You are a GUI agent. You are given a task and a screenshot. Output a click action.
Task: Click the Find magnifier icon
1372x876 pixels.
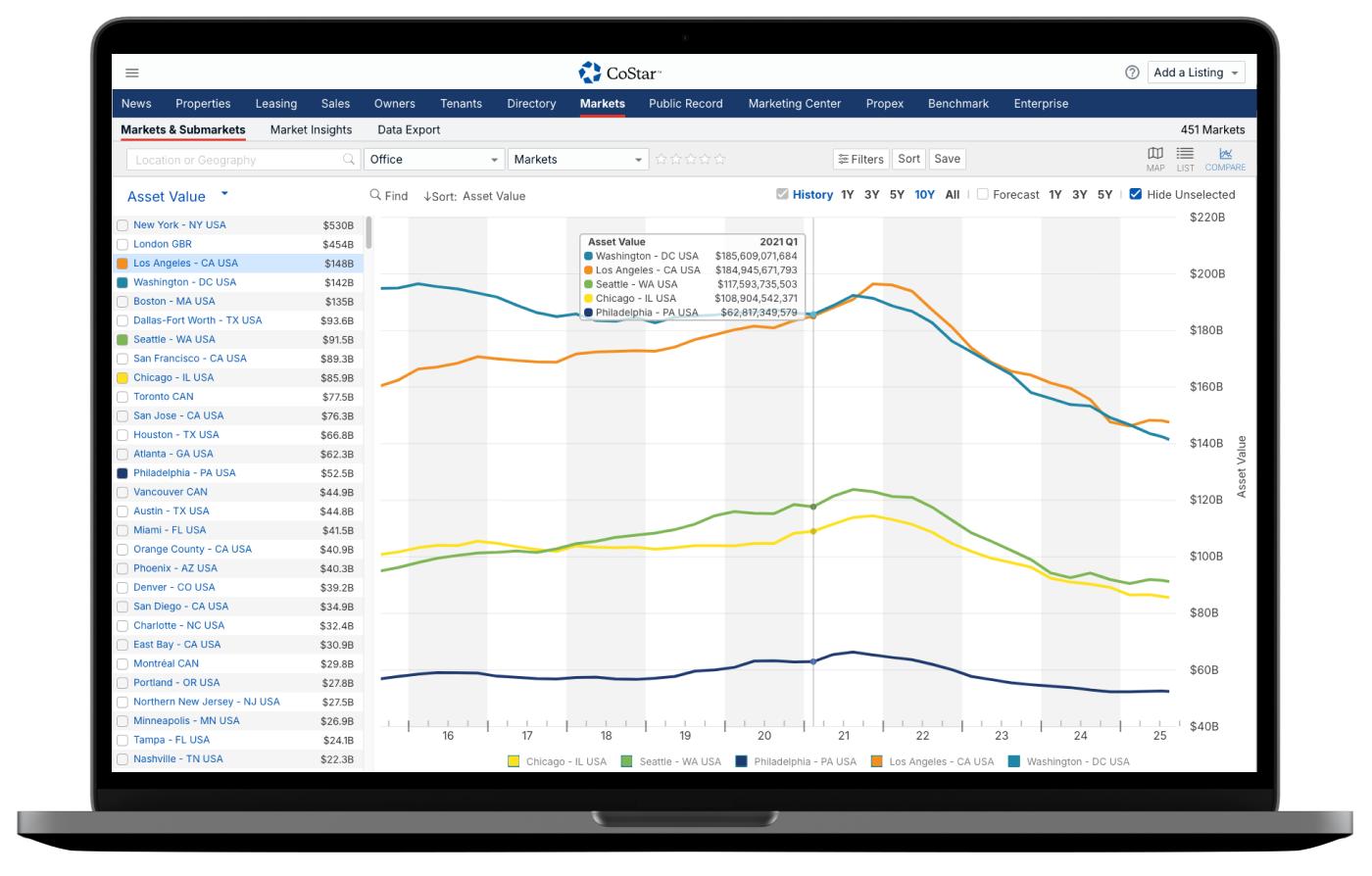coord(375,195)
